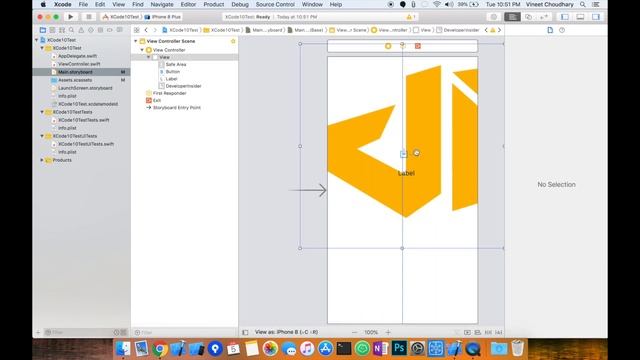Jump to next issue in jump bar
The image size is (640, 360).
[x=499, y=30]
